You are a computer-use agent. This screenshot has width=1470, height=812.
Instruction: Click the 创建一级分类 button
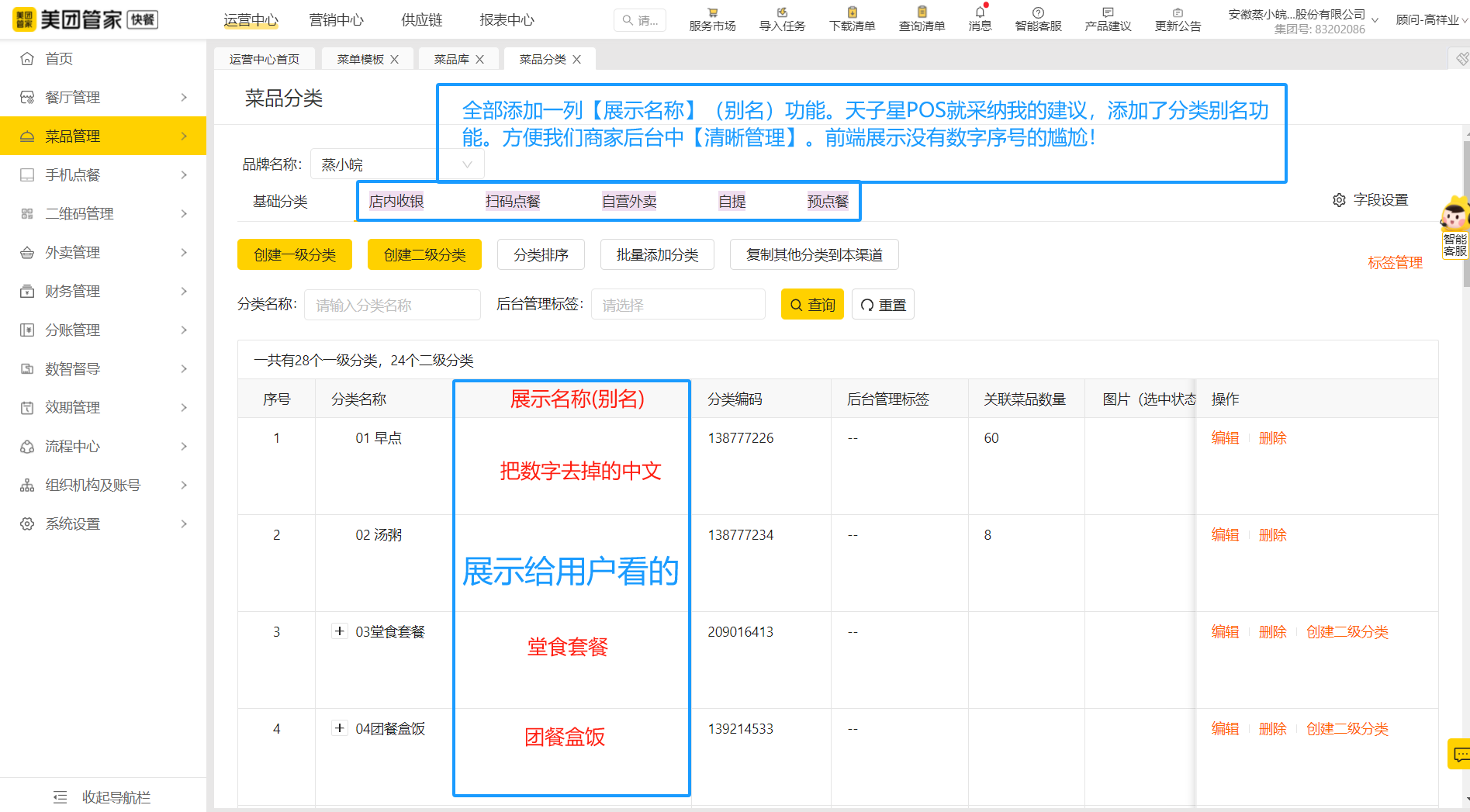[294, 254]
